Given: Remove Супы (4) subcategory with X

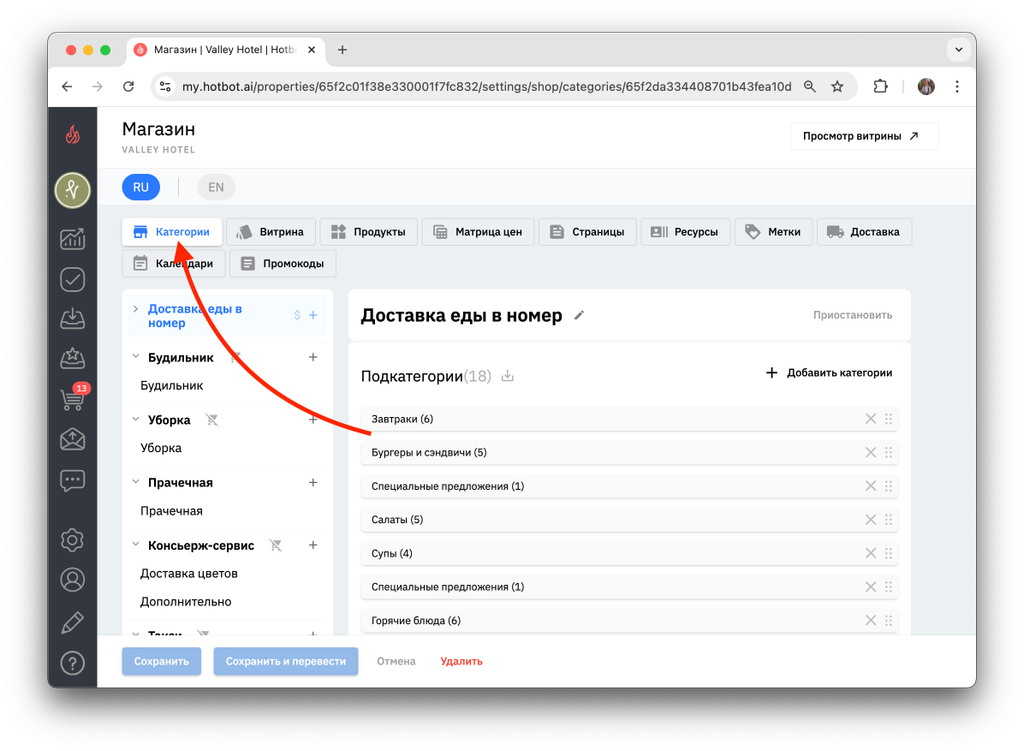Looking at the screenshot, I should (x=871, y=553).
